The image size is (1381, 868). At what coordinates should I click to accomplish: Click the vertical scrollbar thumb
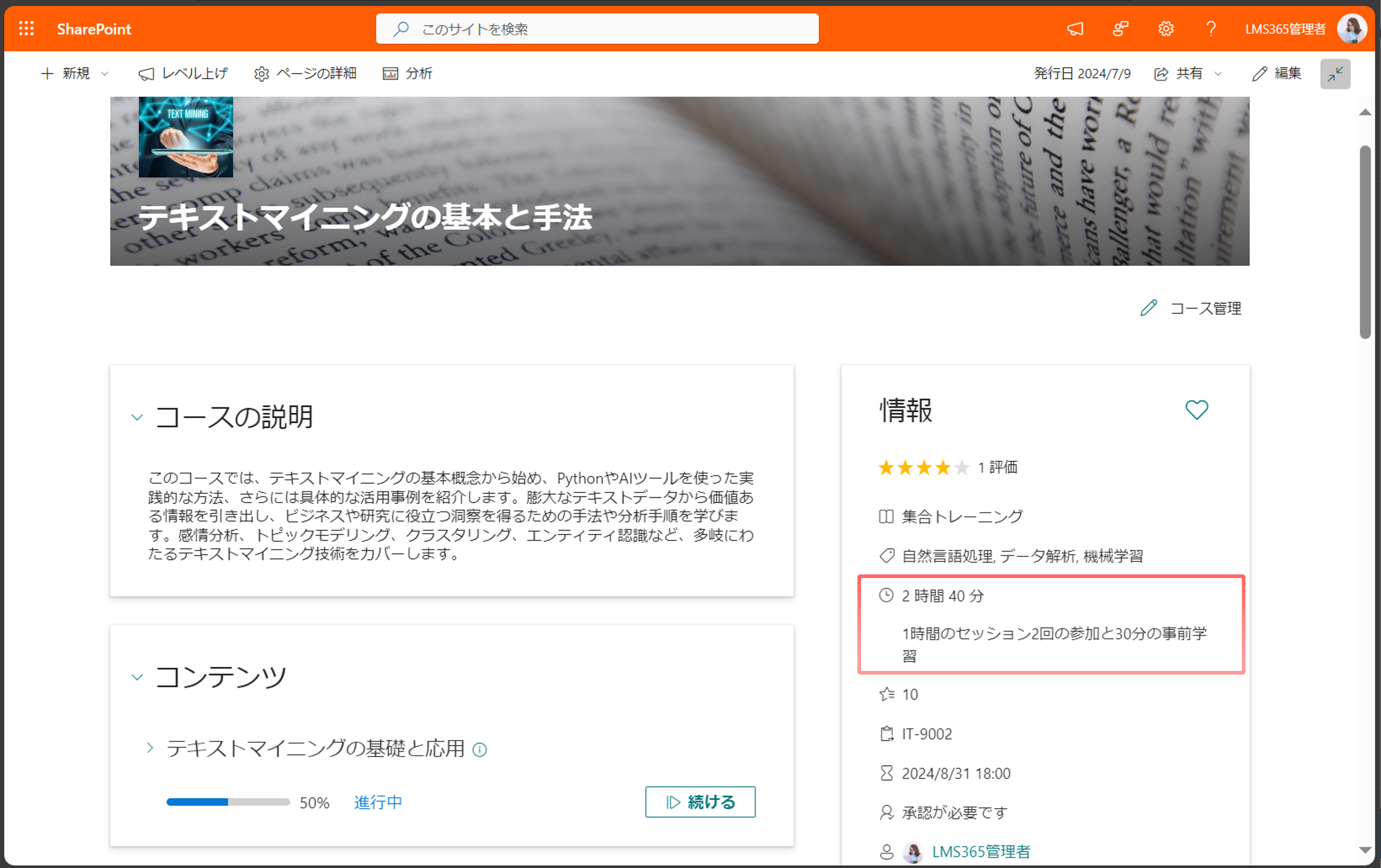(x=1365, y=242)
